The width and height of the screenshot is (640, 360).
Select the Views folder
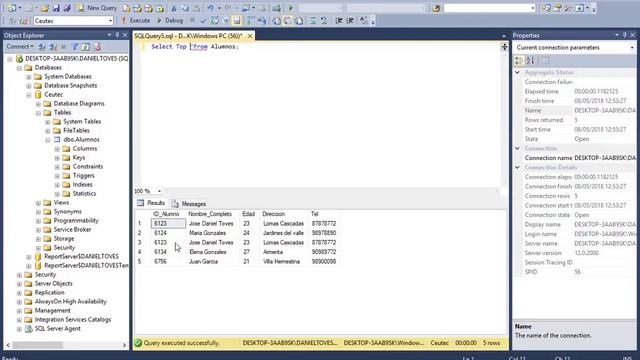tap(61, 202)
